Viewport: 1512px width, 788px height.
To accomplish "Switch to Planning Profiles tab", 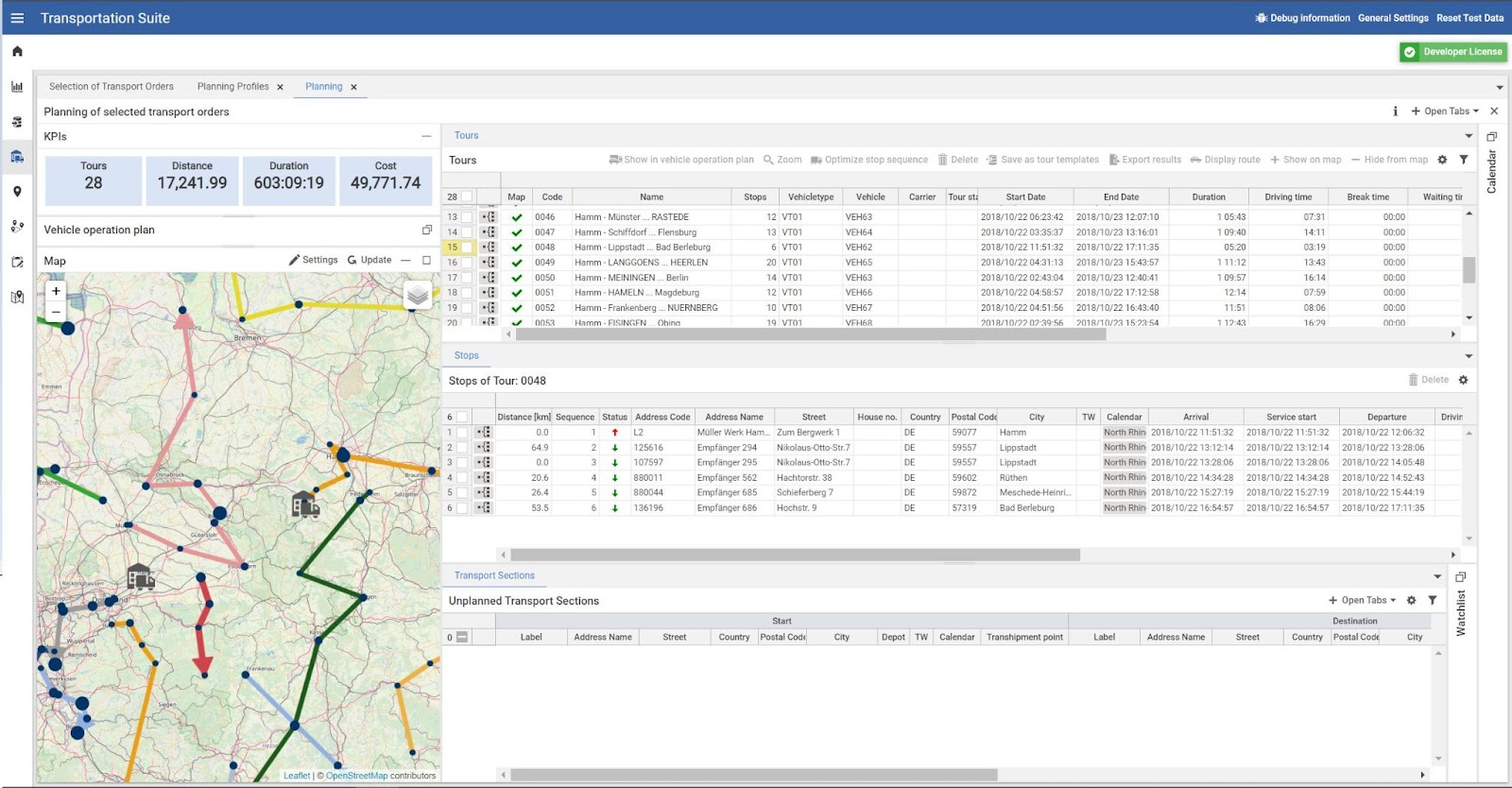I will (232, 87).
